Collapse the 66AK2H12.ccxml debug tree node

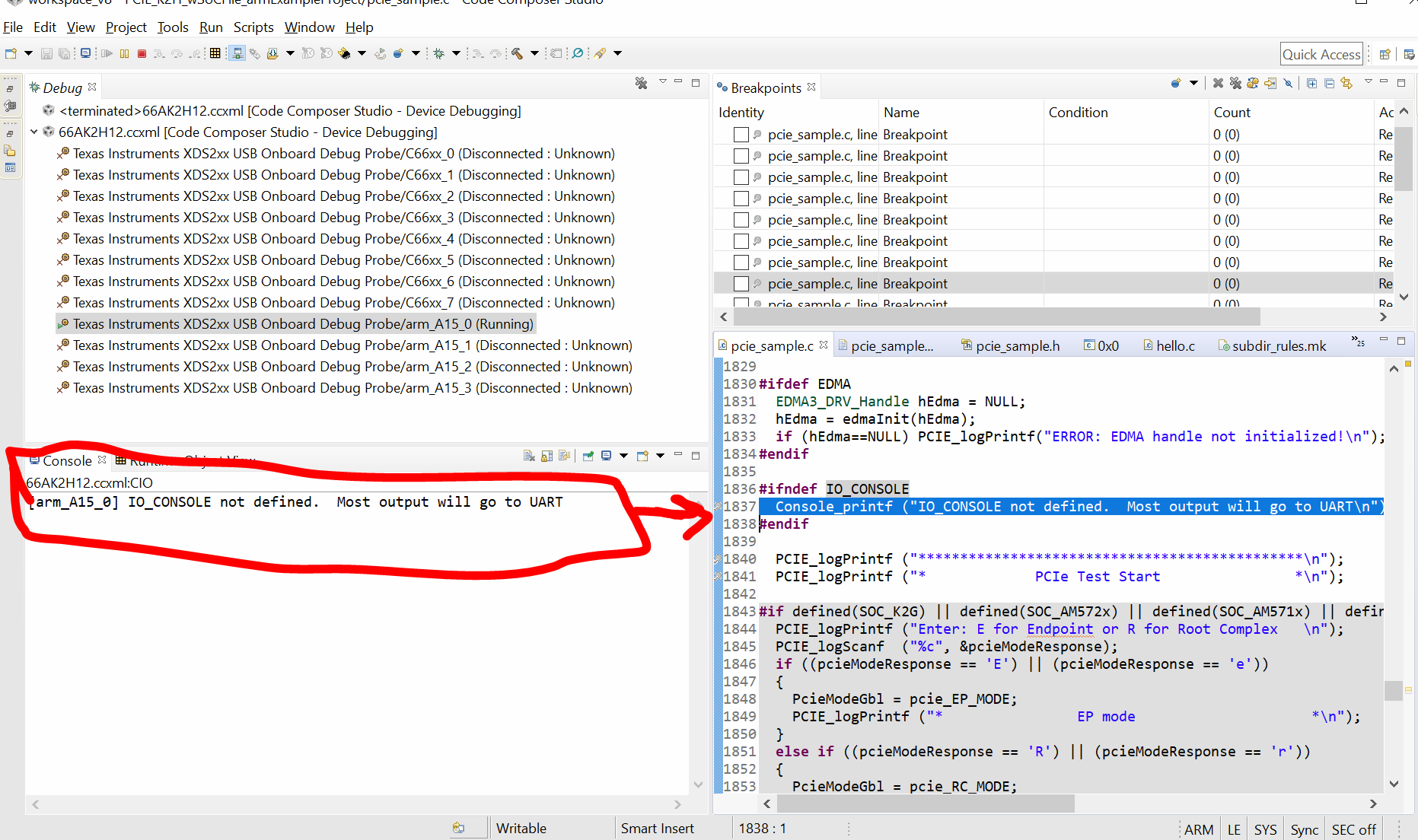[33, 132]
